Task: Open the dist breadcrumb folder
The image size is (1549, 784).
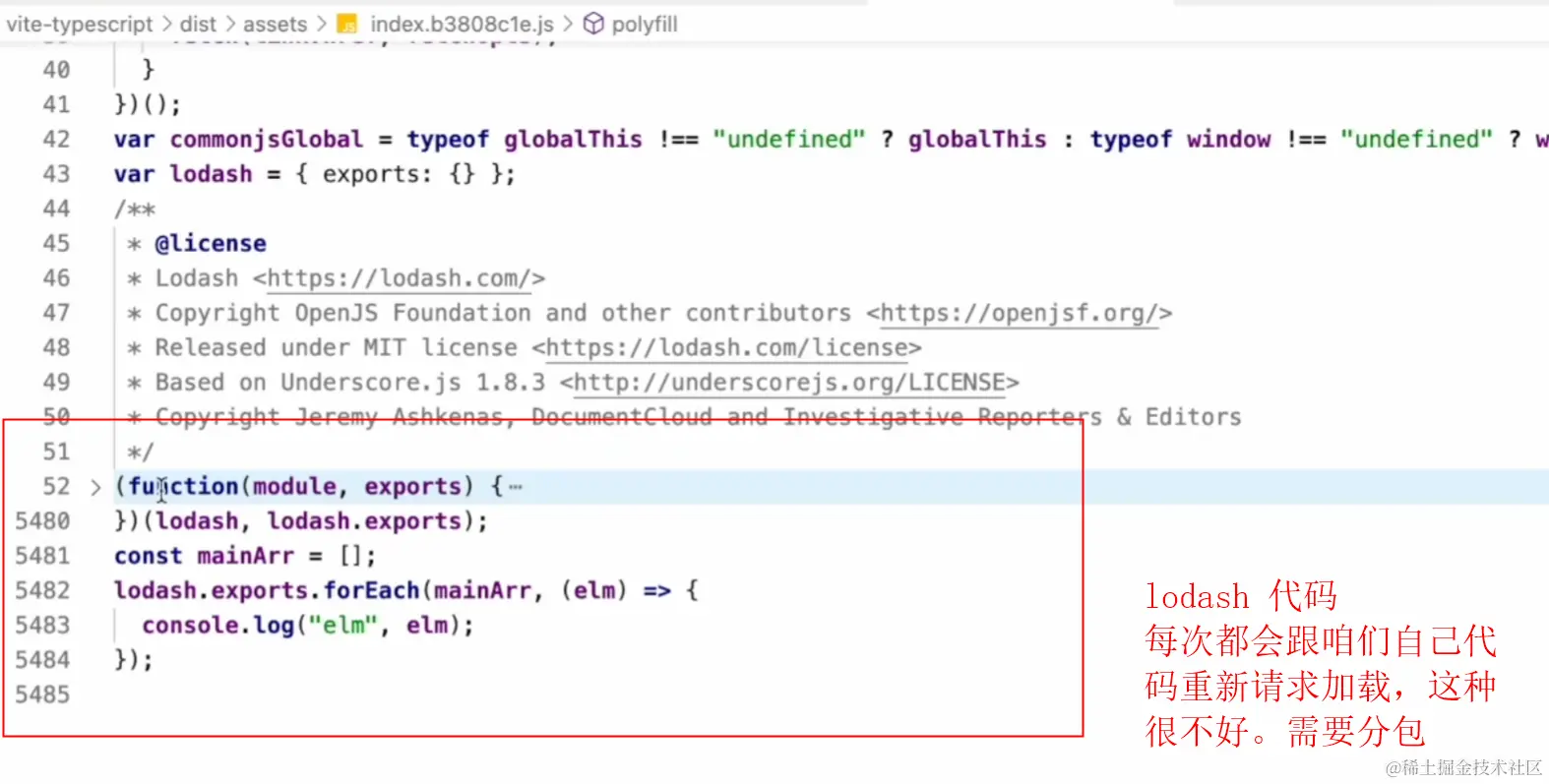Action: click(198, 24)
